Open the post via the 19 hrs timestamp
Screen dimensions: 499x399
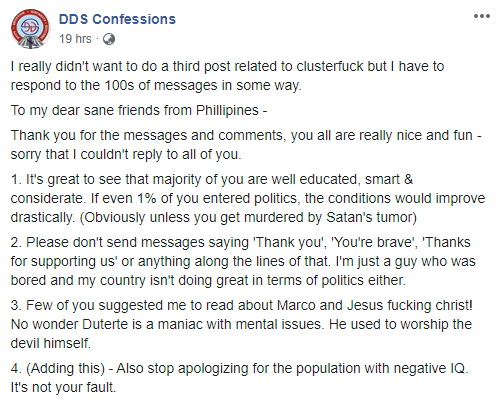point(75,39)
